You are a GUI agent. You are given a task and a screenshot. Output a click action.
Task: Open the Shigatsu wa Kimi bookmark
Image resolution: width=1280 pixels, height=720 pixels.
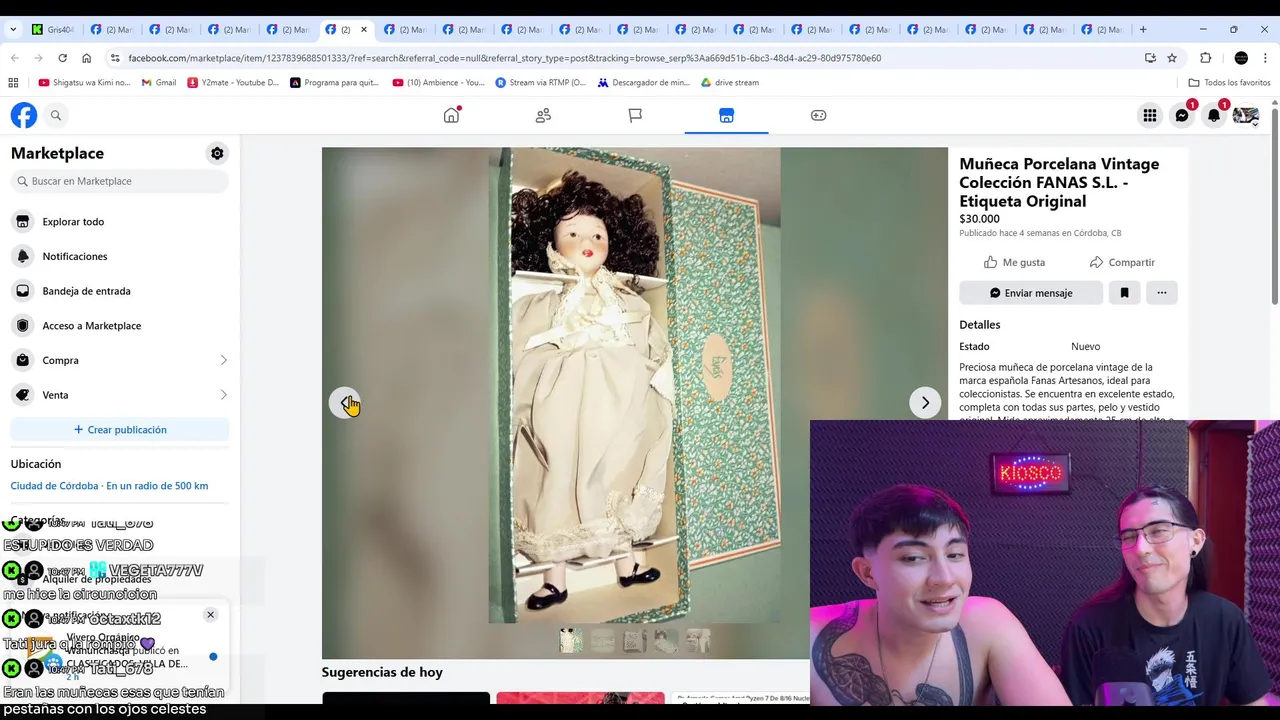point(84,83)
